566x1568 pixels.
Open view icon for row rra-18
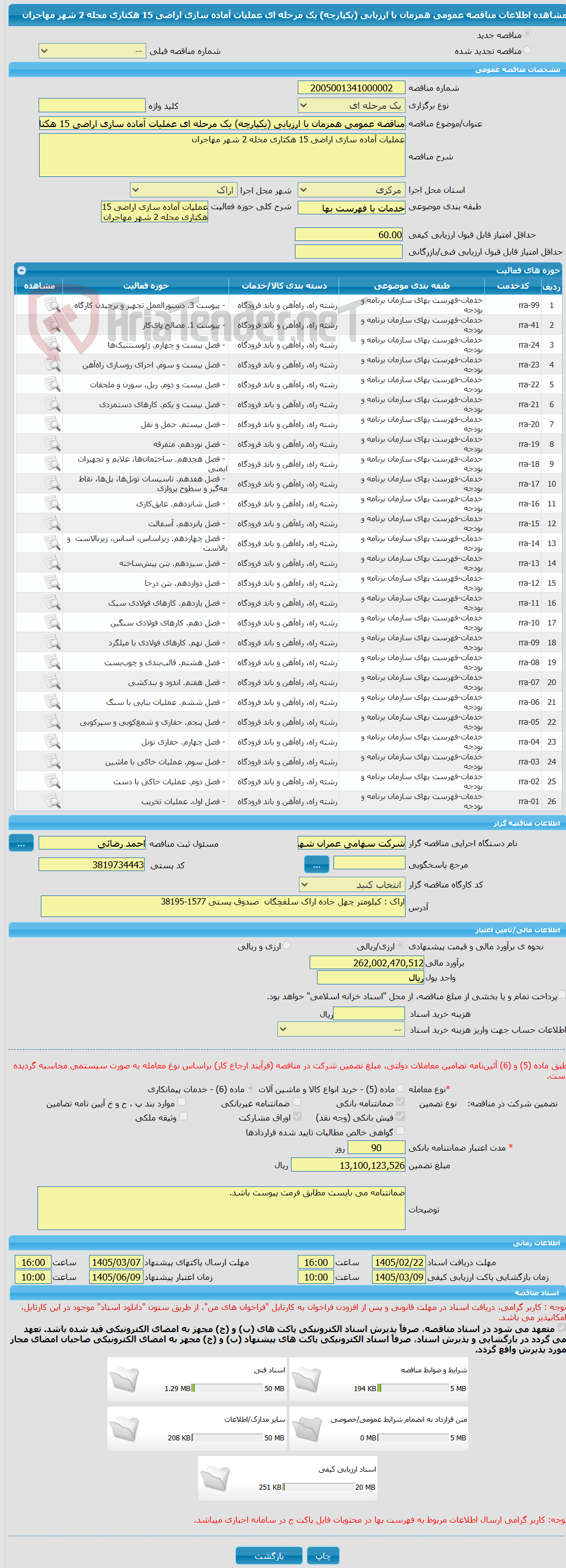52,464
